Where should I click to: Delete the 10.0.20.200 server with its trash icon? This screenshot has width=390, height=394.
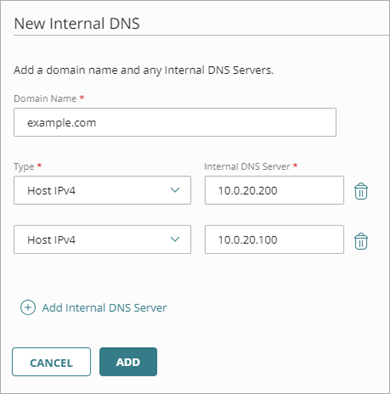pos(361,191)
